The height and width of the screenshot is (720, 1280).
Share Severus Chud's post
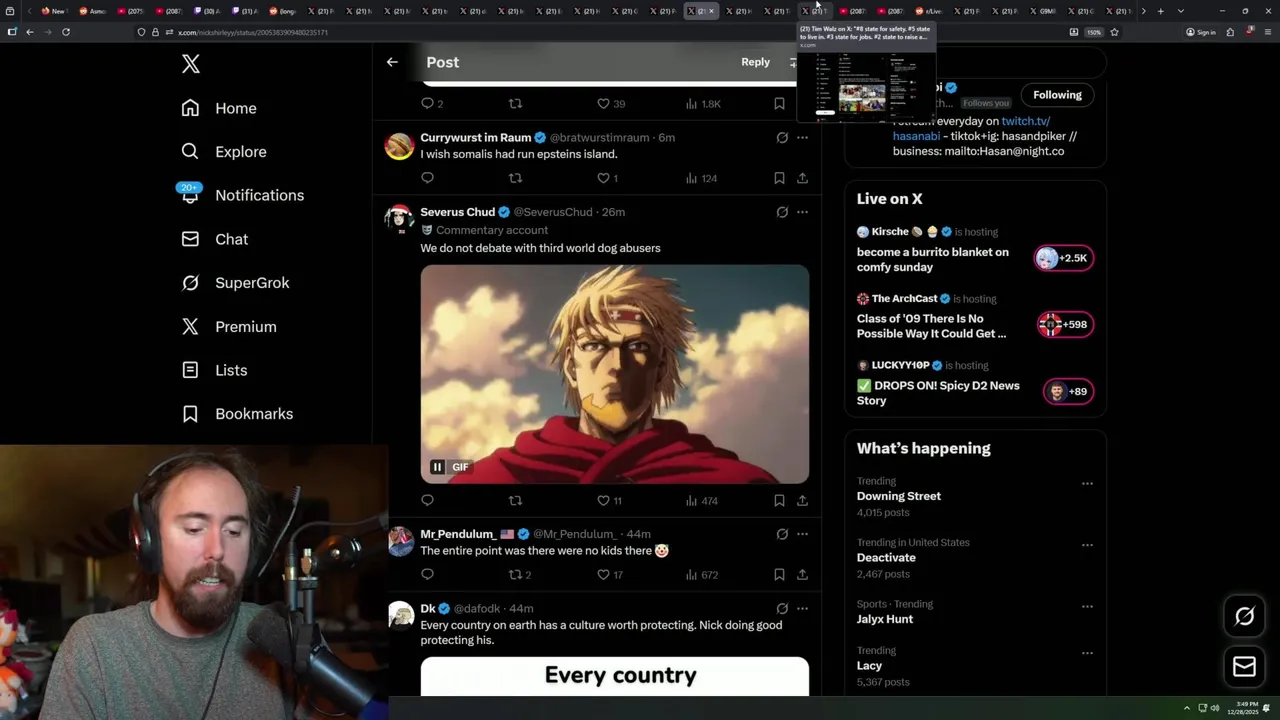pos(802,500)
